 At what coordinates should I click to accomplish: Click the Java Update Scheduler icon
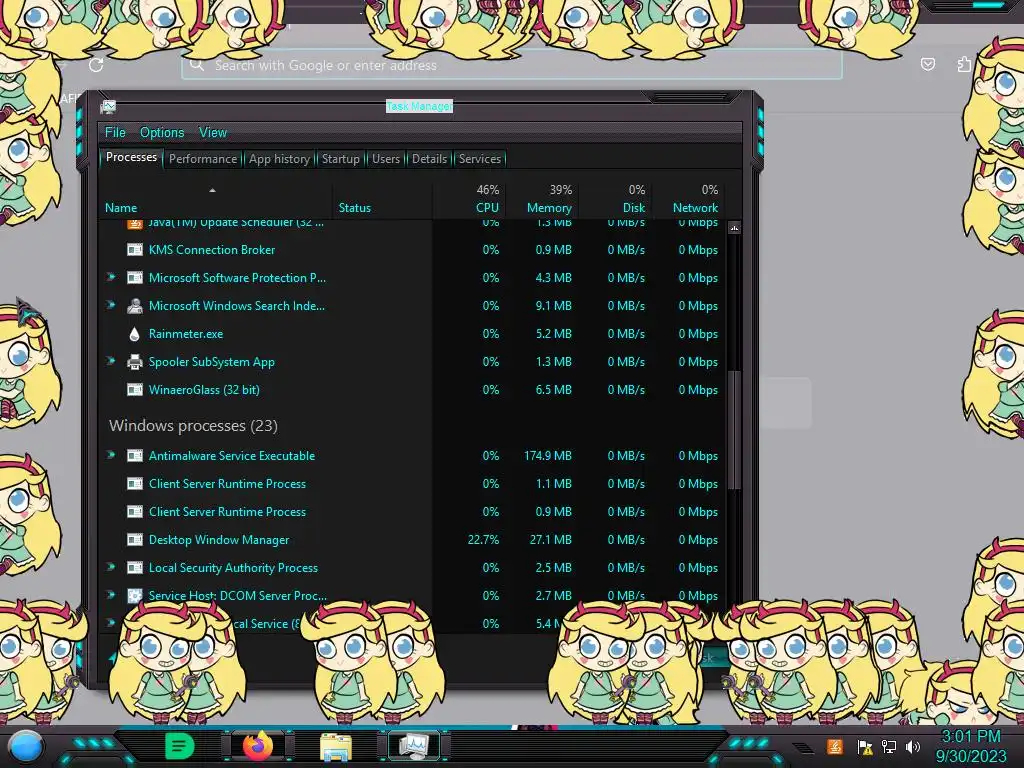click(135, 223)
